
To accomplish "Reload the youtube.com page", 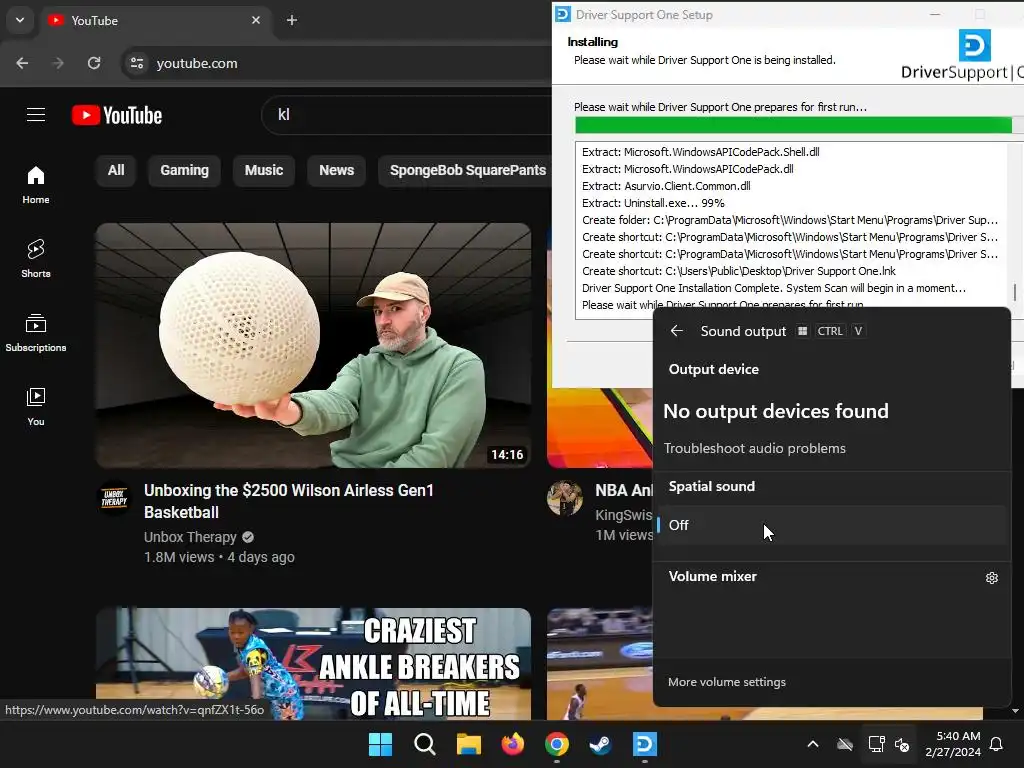I will (x=94, y=63).
